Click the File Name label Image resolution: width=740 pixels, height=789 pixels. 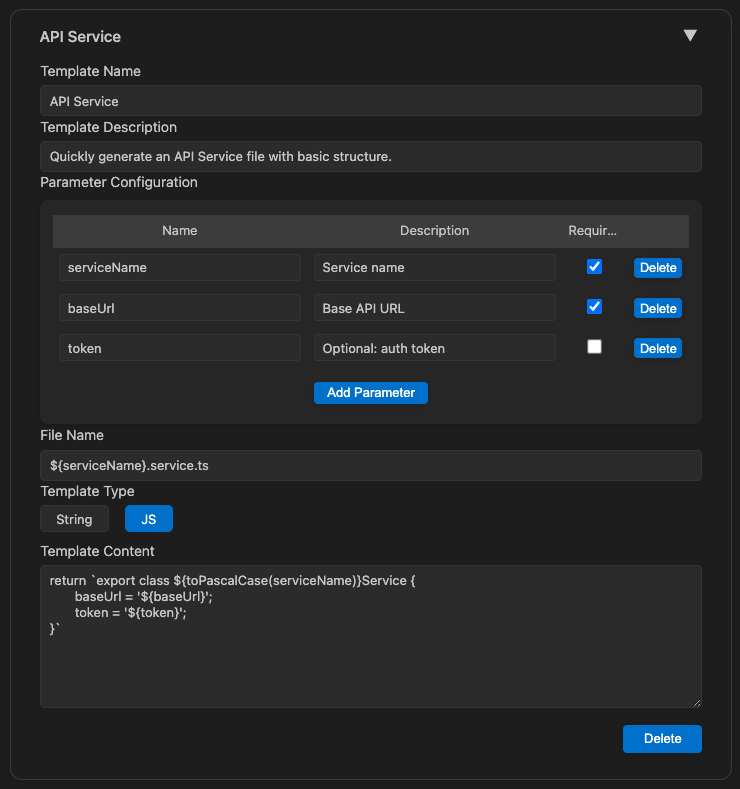point(72,435)
